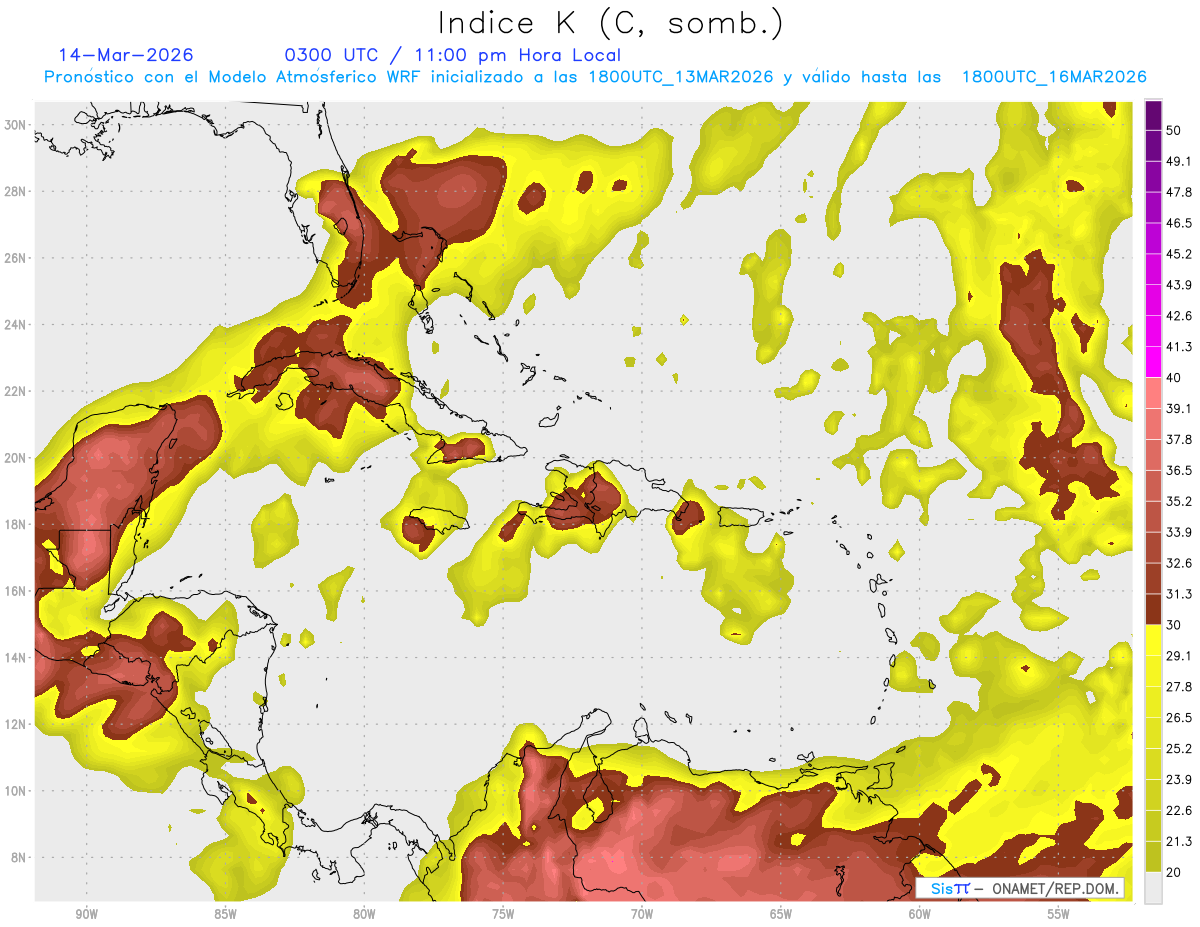Click the colorbar value label 49.1
The image size is (1200, 927).
tap(1179, 161)
